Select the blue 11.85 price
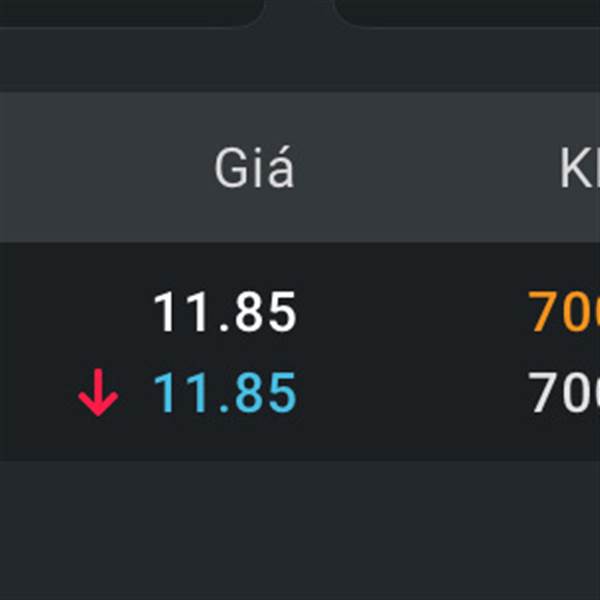 click(x=225, y=395)
